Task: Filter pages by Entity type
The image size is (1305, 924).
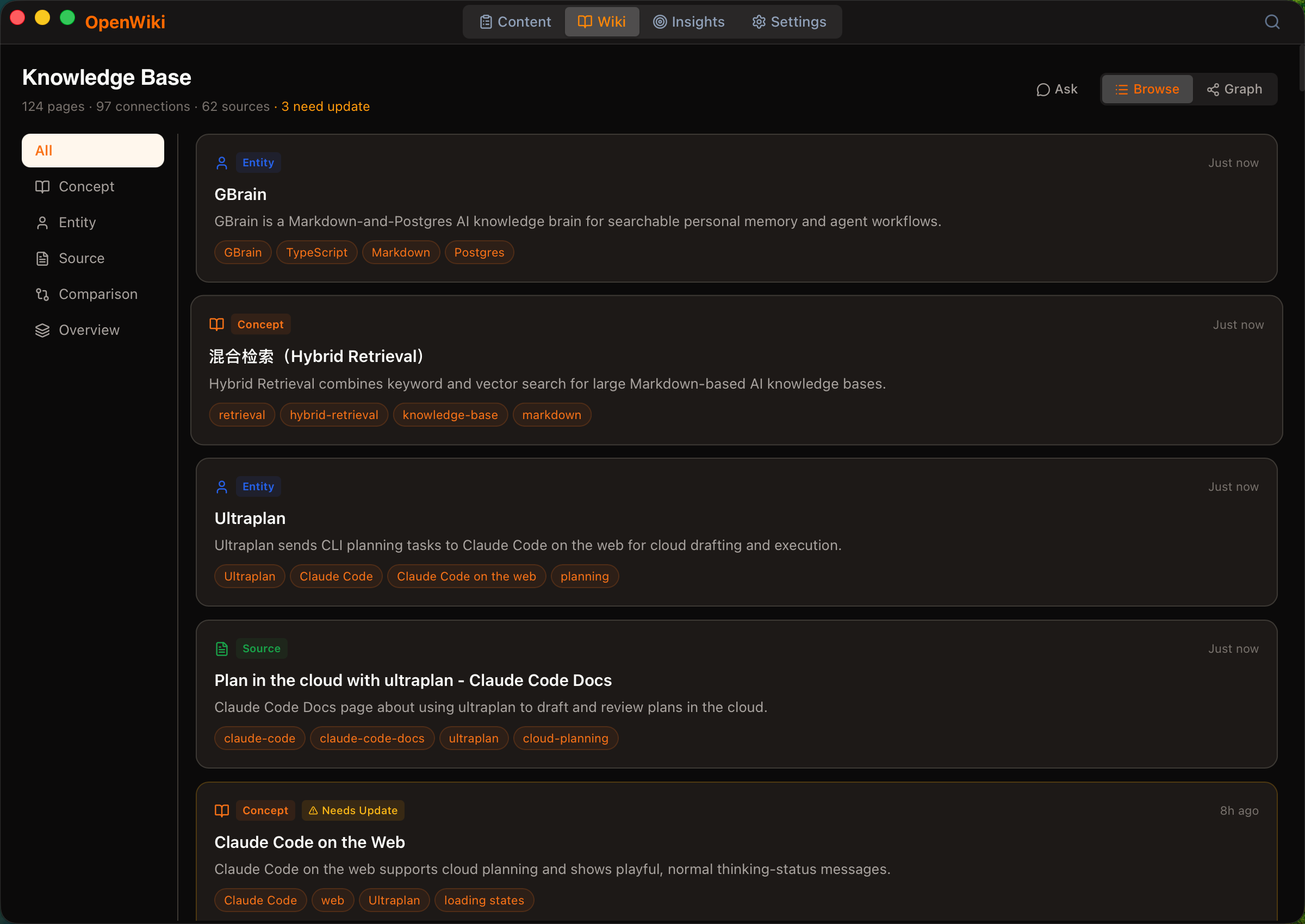Action: click(x=93, y=222)
